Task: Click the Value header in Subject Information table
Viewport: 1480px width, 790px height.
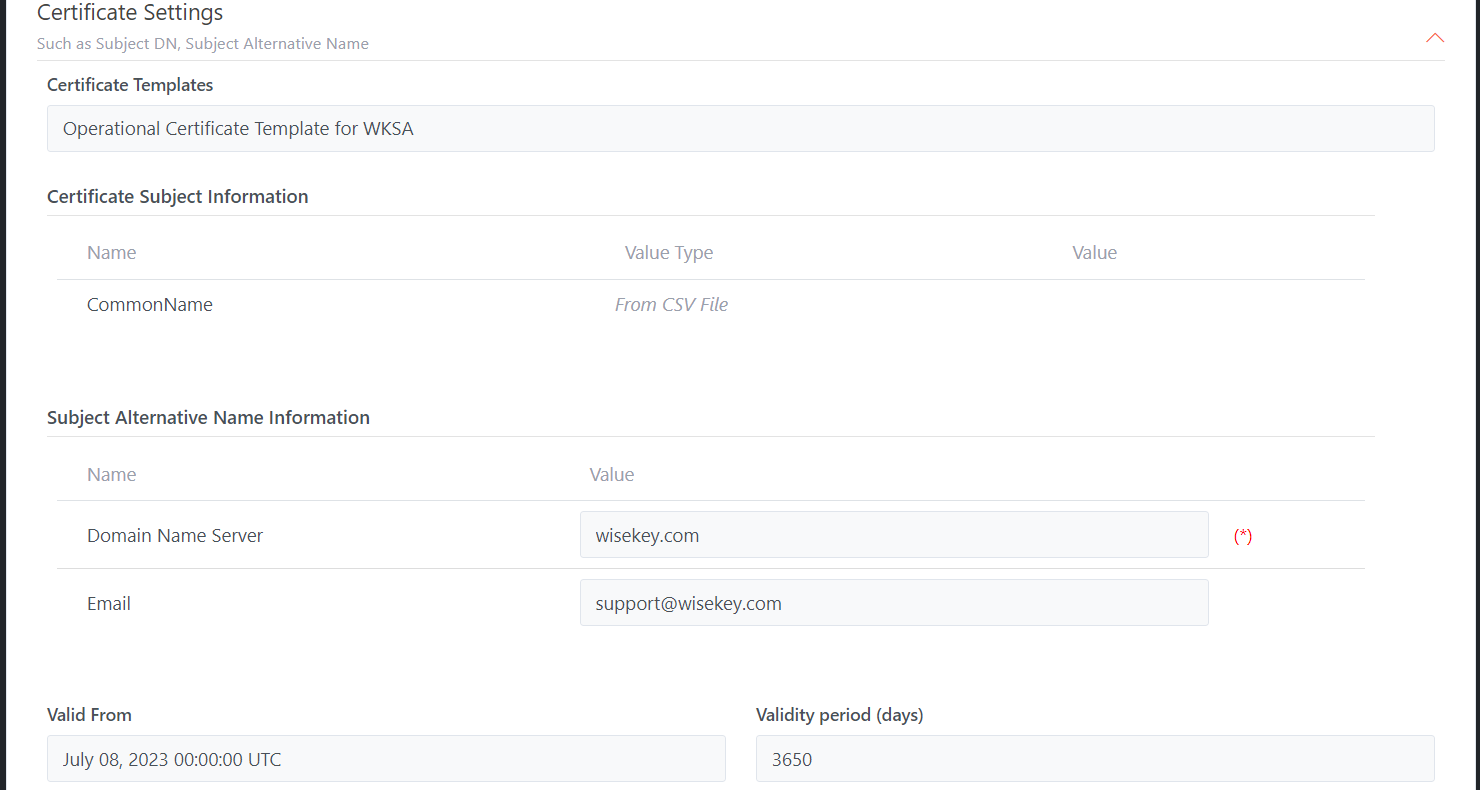Action: point(1094,253)
